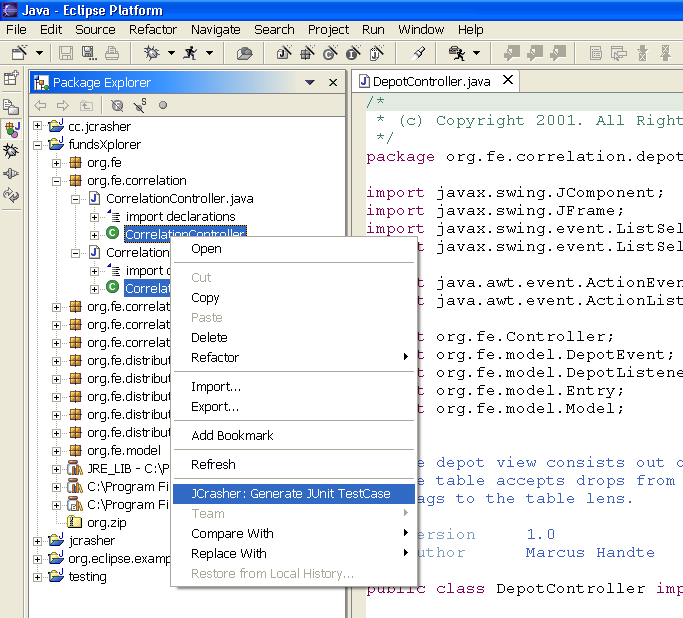Open the Compare With submenu

click(x=294, y=534)
